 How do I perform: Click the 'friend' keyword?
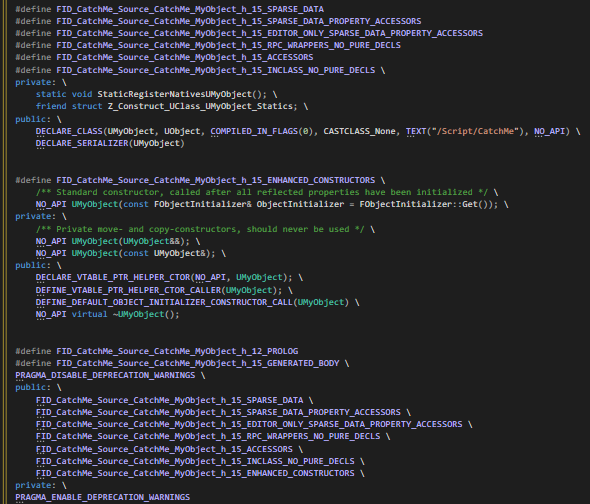(51, 106)
